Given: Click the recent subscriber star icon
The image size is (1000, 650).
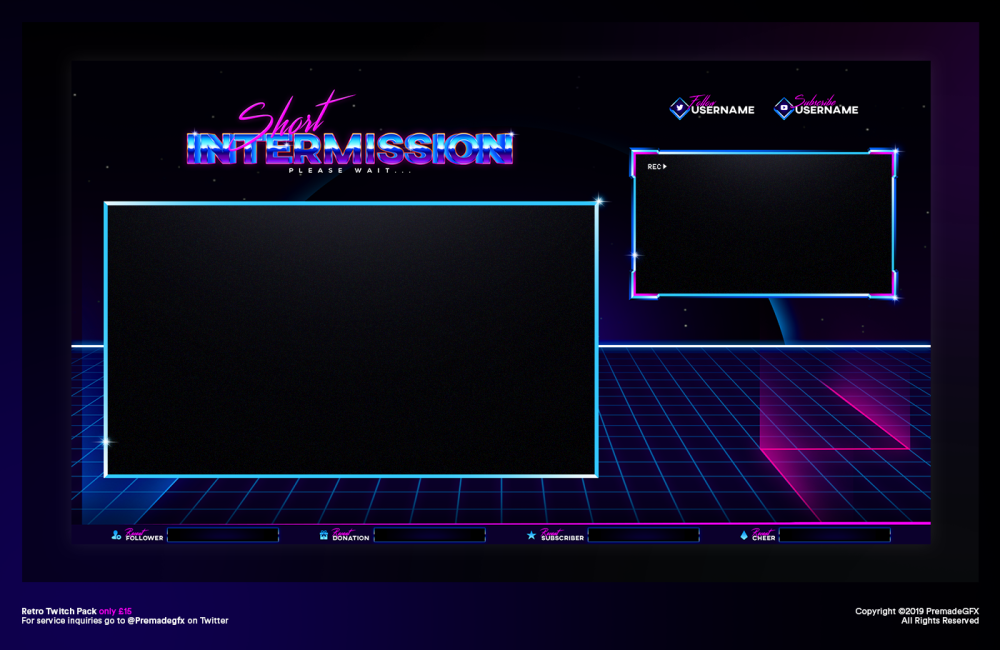Looking at the screenshot, I should point(531,536).
